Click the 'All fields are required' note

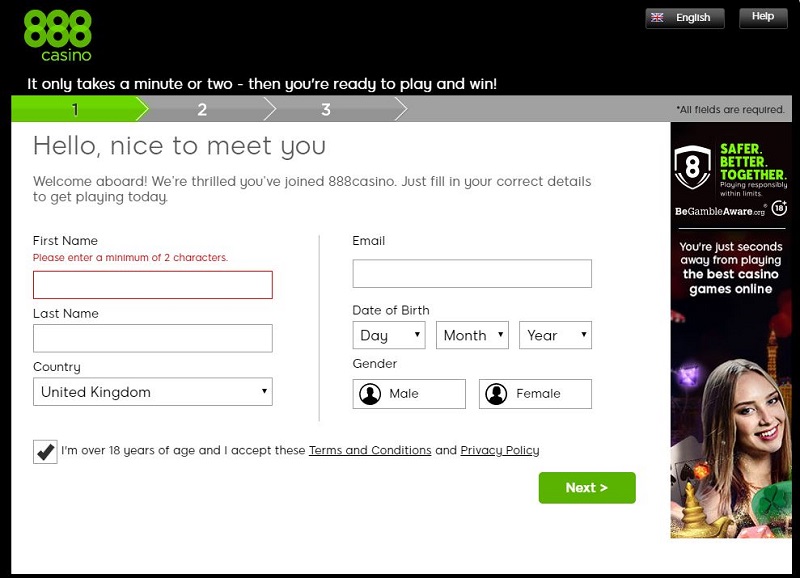coord(730,109)
